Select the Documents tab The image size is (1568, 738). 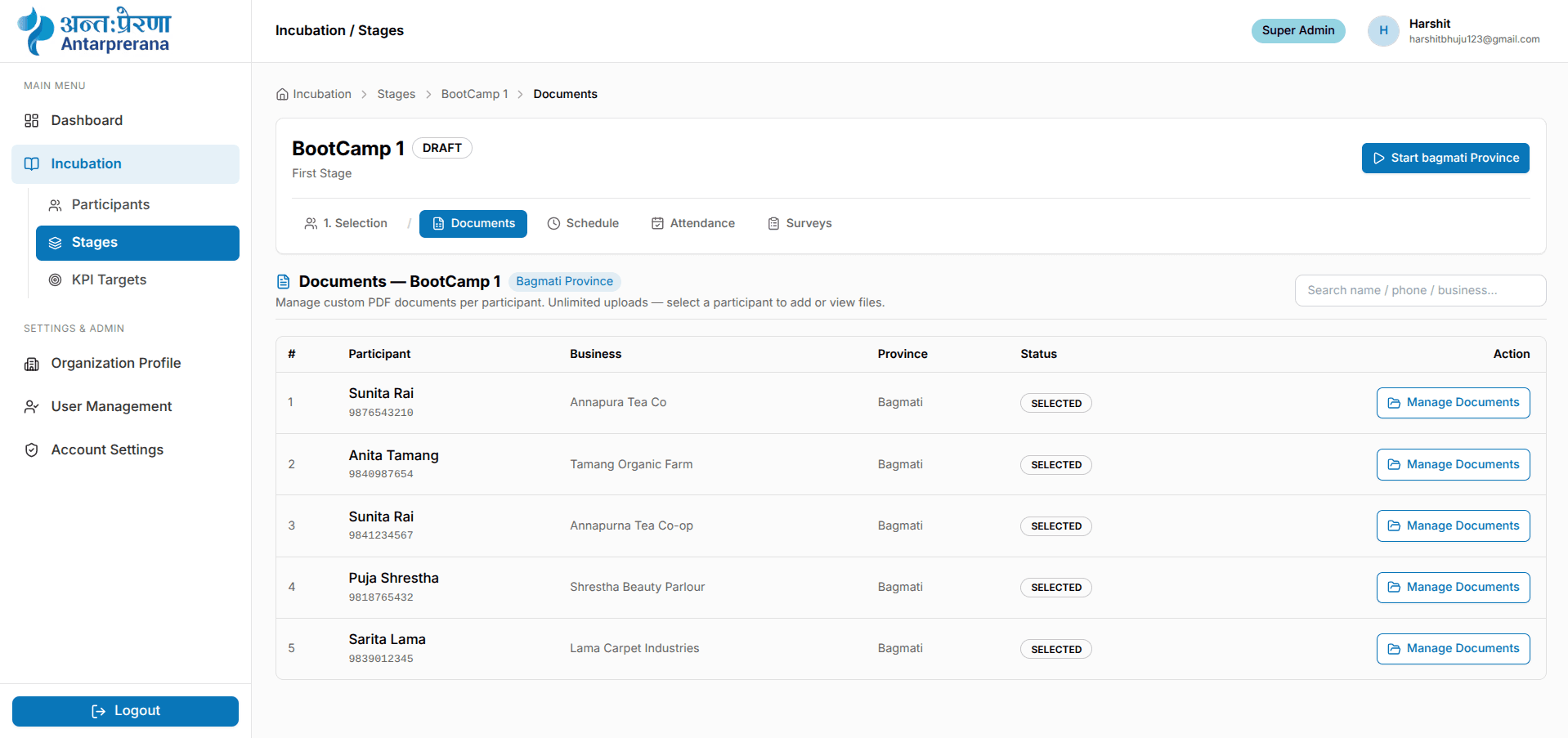tap(473, 224)
